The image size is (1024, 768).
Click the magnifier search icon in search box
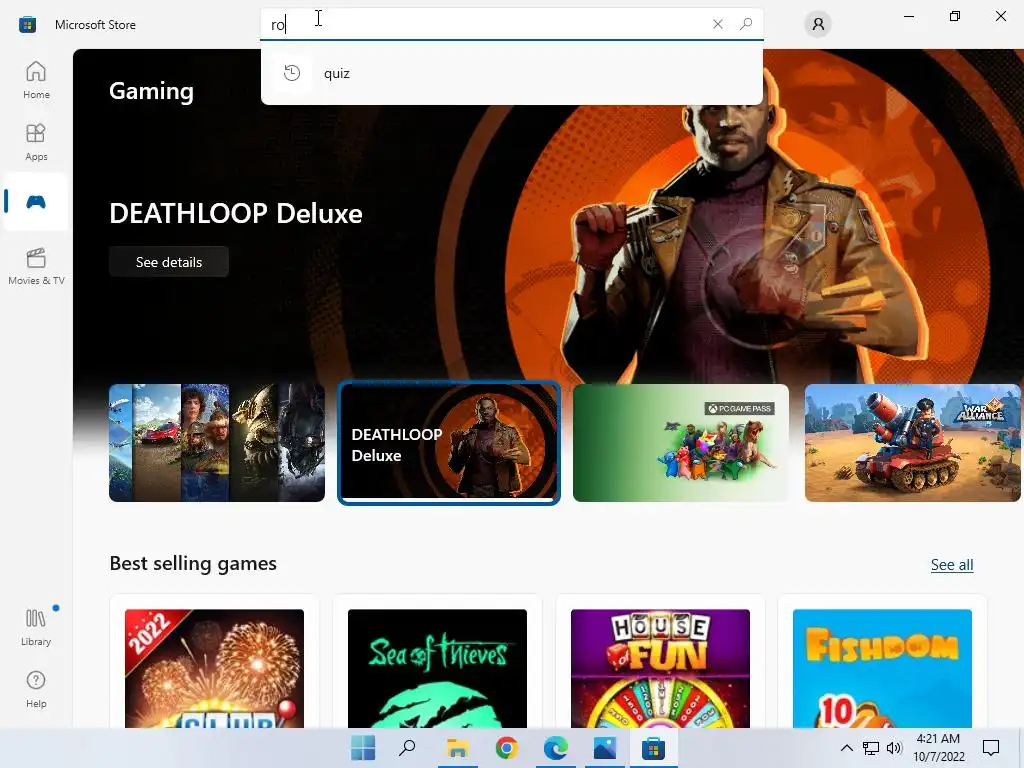point(746,24)
